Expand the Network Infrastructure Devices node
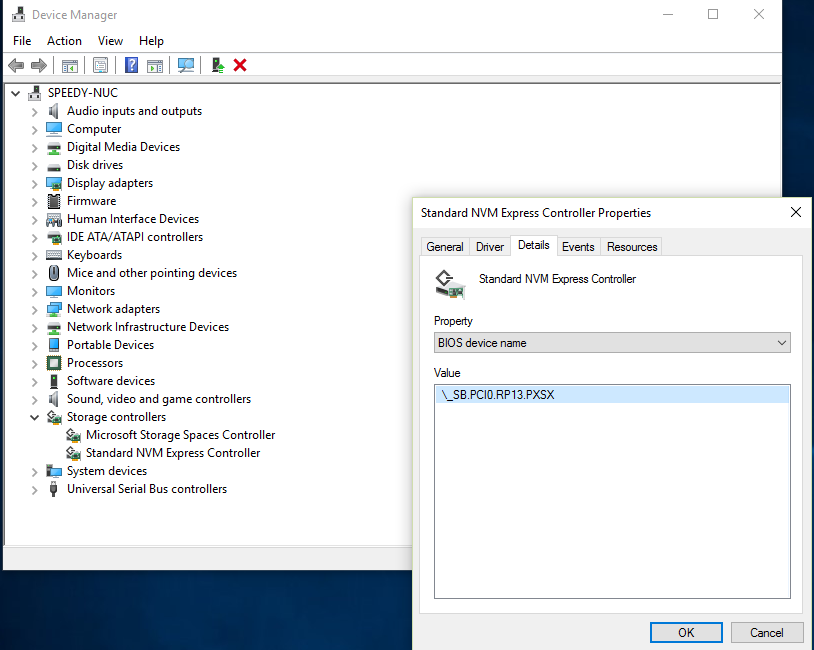 click(x=34, y=328)
